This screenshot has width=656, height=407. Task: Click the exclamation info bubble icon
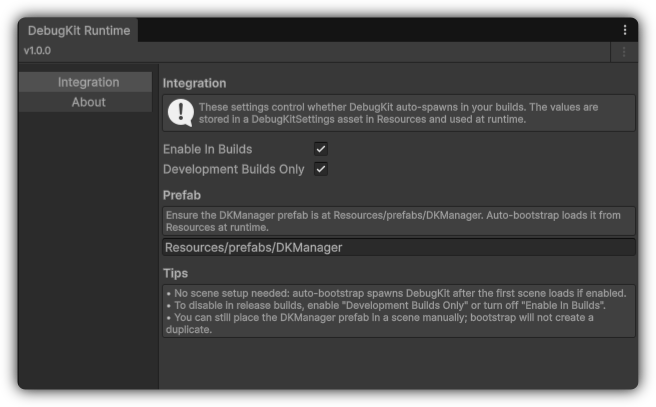(180, 113)
